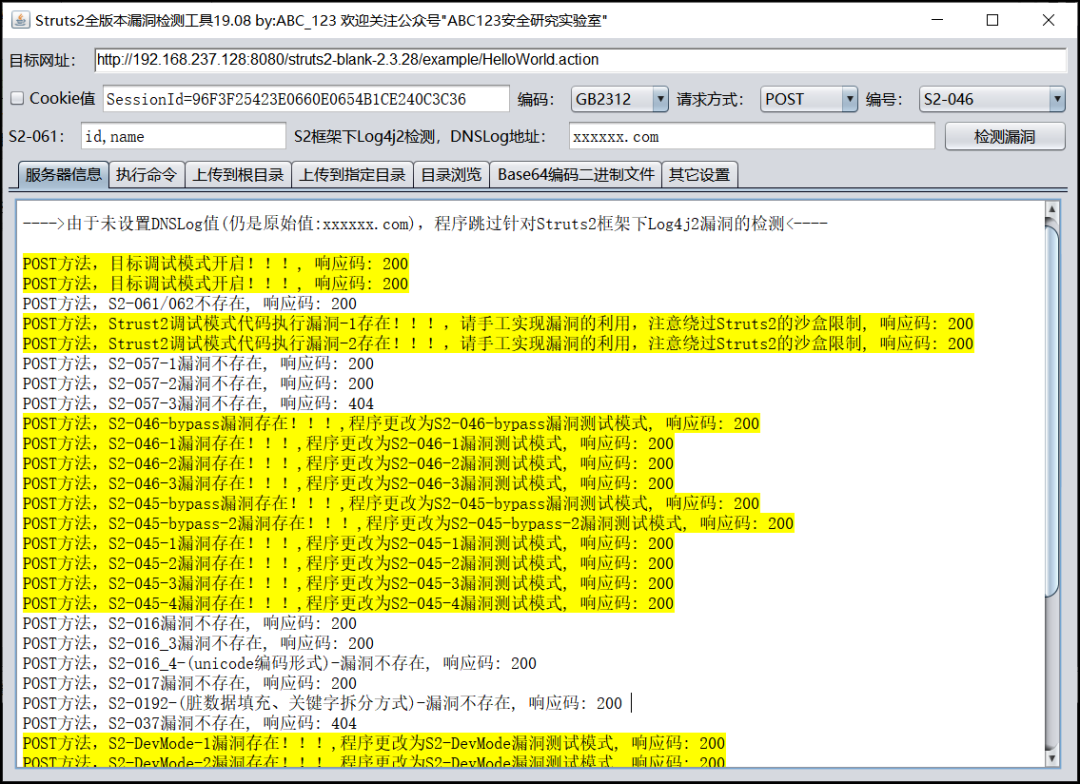Viewport: 1080px width, 784px height.
Task: Click the line 'S2-057-3漏洞不存在' 404
Action: (198, 404)
